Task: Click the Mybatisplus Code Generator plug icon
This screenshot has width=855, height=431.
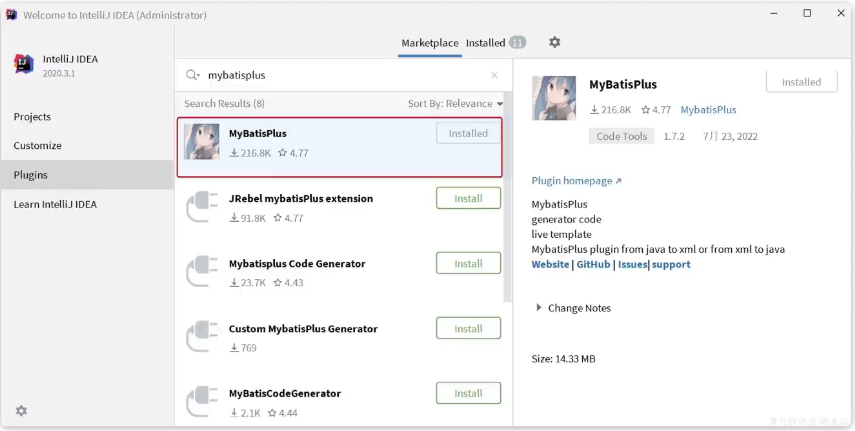Action: tap(202, 272)
